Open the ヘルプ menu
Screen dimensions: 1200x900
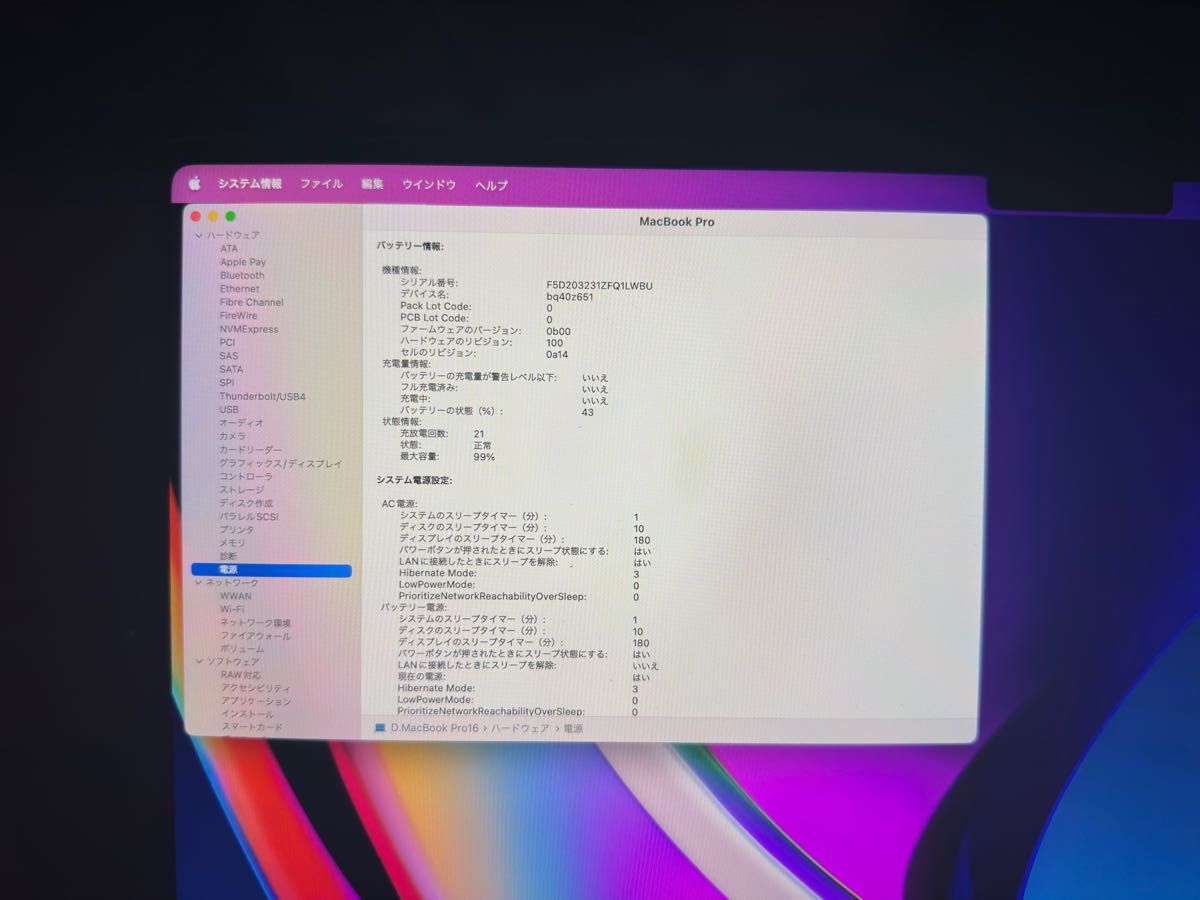point(491,185)
